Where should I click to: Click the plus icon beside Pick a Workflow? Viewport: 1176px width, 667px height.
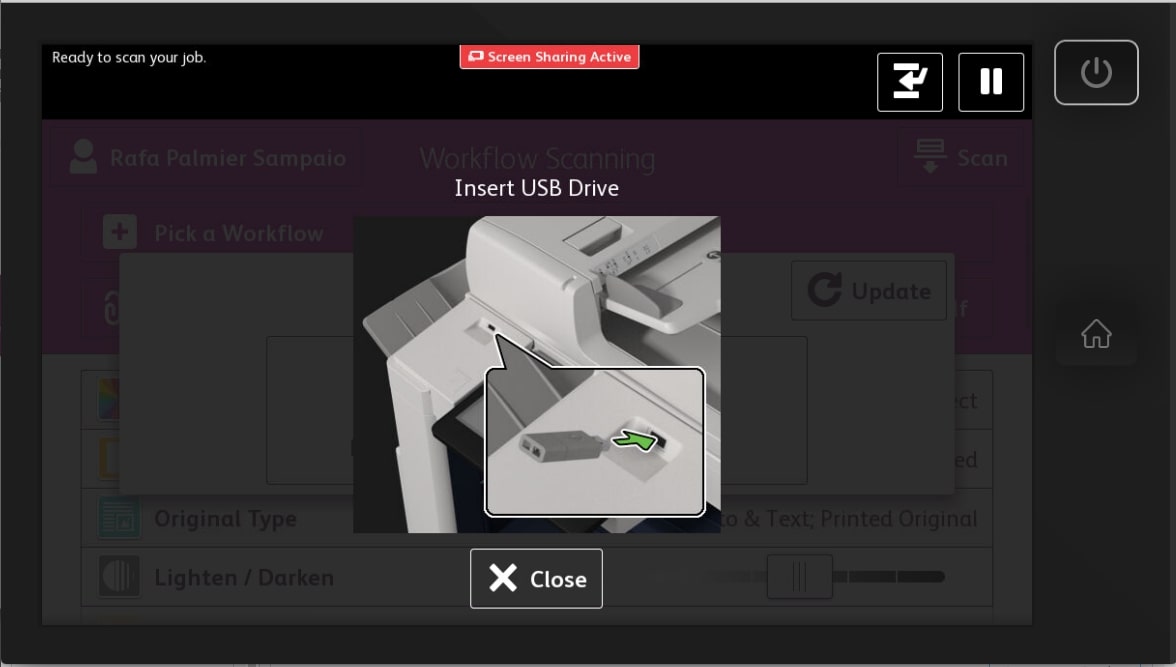(x=120, y=233)
